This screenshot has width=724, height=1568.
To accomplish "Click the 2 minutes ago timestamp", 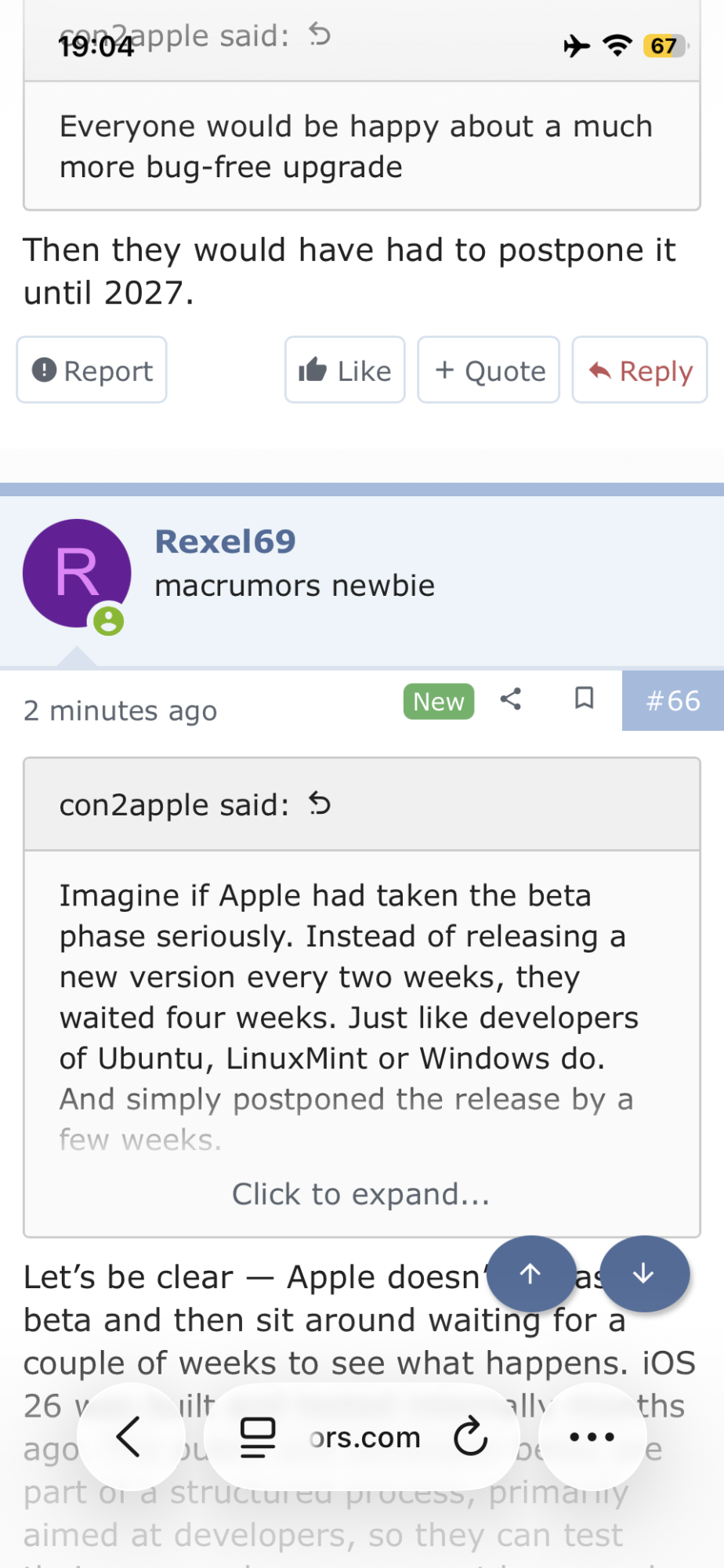I will (121, 711).
